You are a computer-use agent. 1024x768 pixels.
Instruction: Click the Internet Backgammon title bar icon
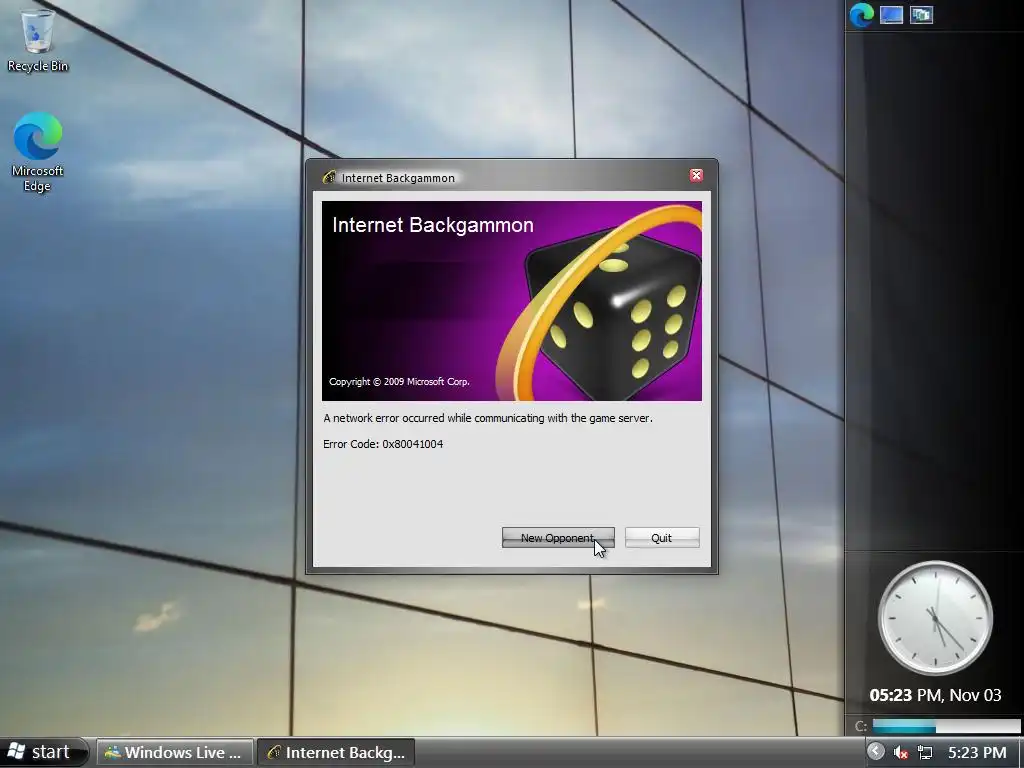[x=329, y=177]
